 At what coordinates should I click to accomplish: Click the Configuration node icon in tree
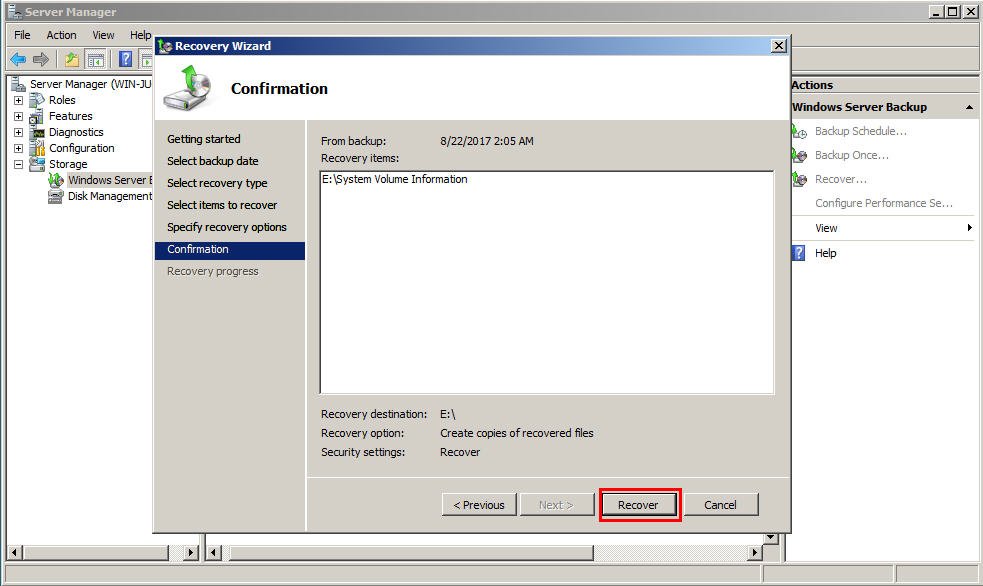38,149
